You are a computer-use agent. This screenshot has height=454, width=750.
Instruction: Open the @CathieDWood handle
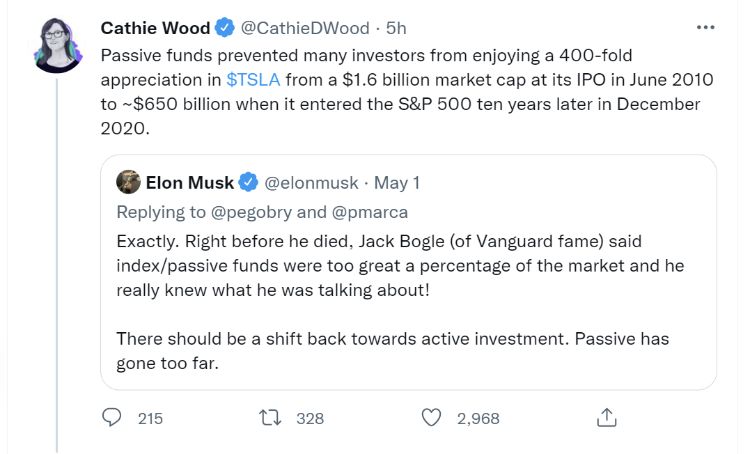pyautogui.click(x=305, y=28)
